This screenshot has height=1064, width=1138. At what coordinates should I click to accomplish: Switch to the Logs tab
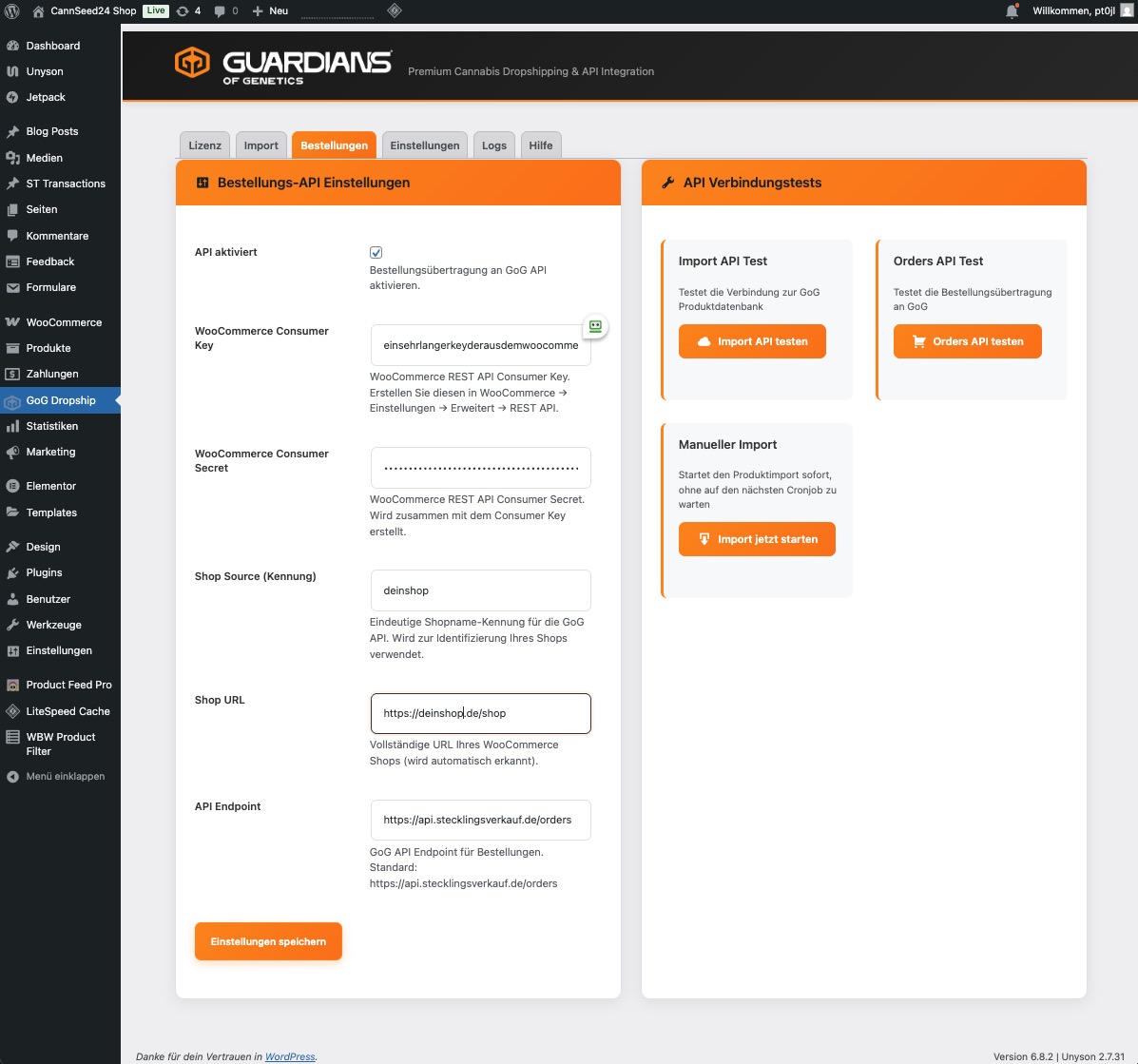click(493, 145)
